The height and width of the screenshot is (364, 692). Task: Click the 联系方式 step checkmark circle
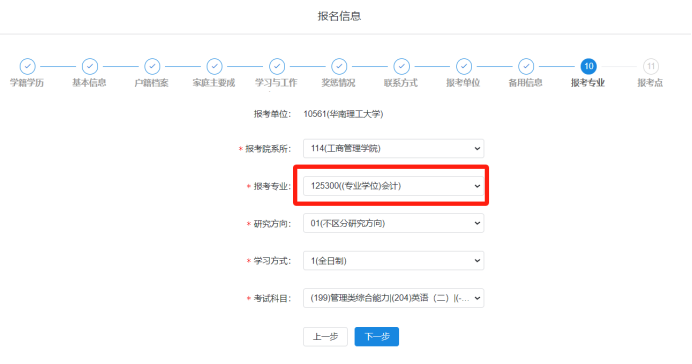click(401, 67)
